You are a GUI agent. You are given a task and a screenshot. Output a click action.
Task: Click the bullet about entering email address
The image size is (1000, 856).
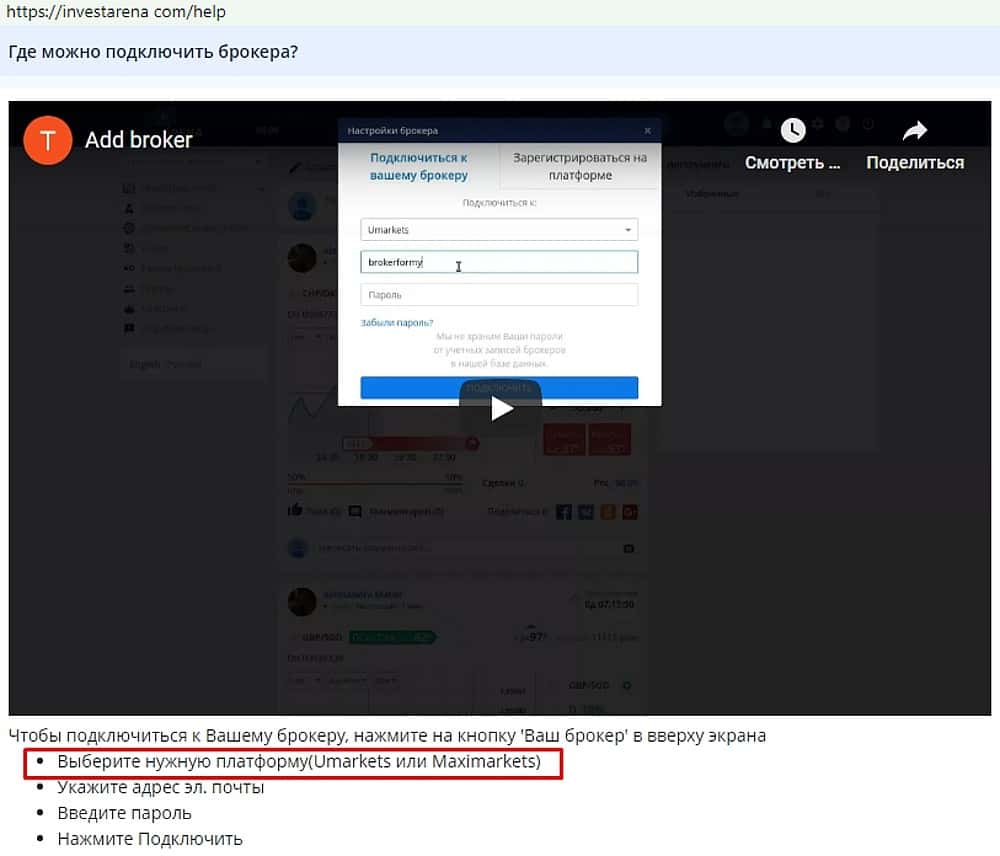point(161,788)
